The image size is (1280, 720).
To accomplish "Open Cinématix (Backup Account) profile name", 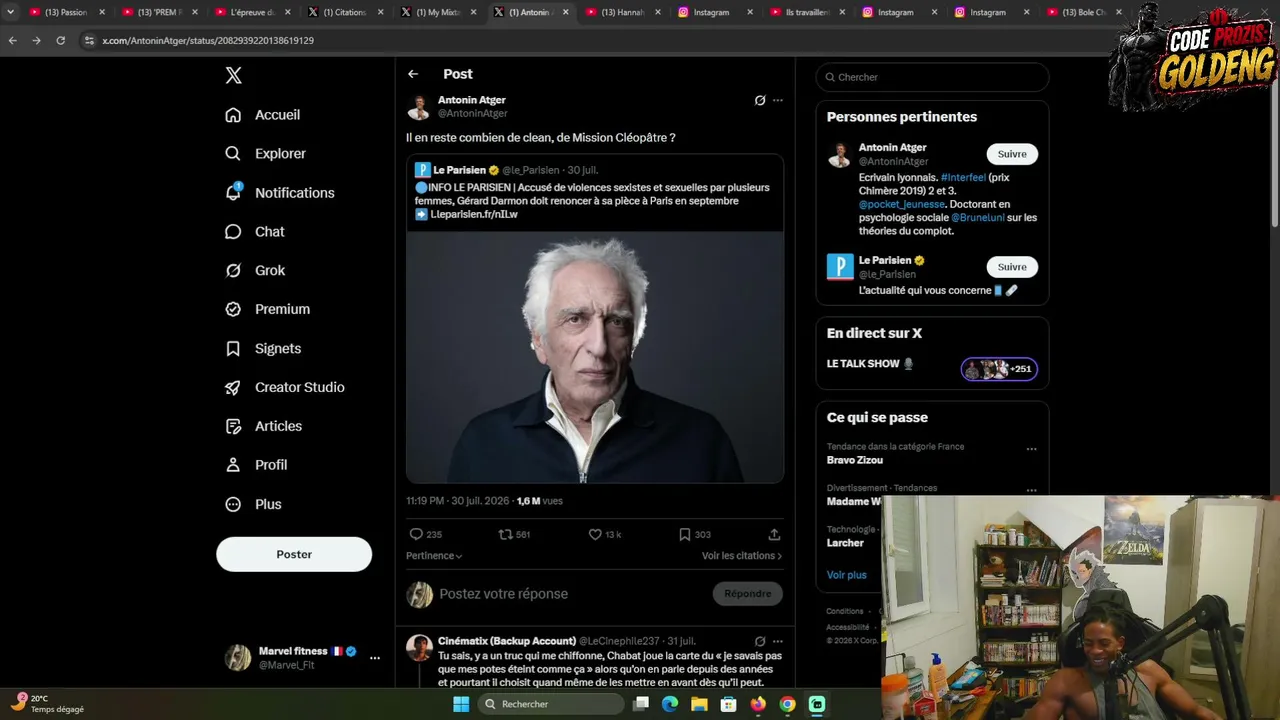I will click(x=506, y=641).
